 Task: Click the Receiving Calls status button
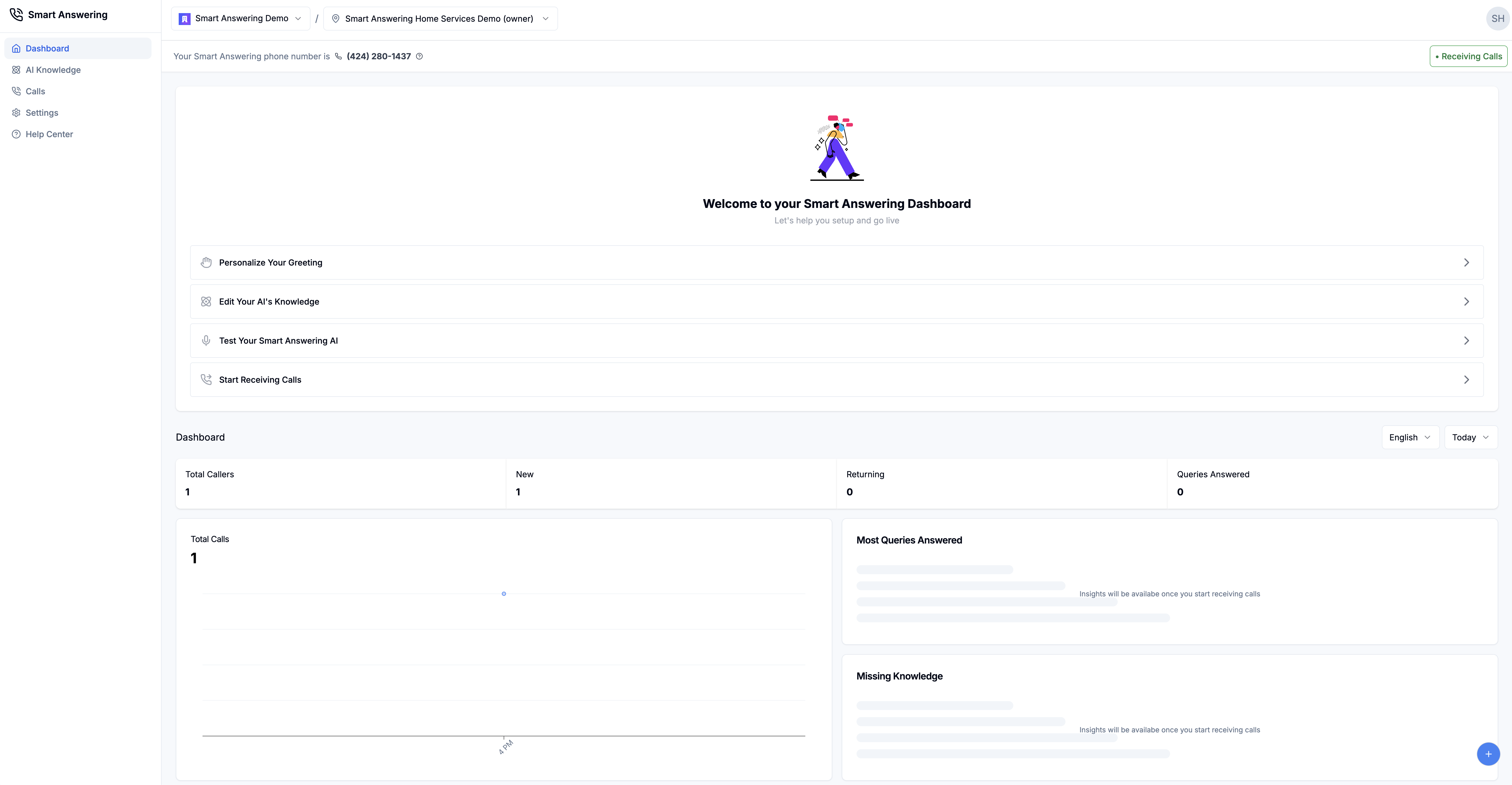coord(1469,56)
